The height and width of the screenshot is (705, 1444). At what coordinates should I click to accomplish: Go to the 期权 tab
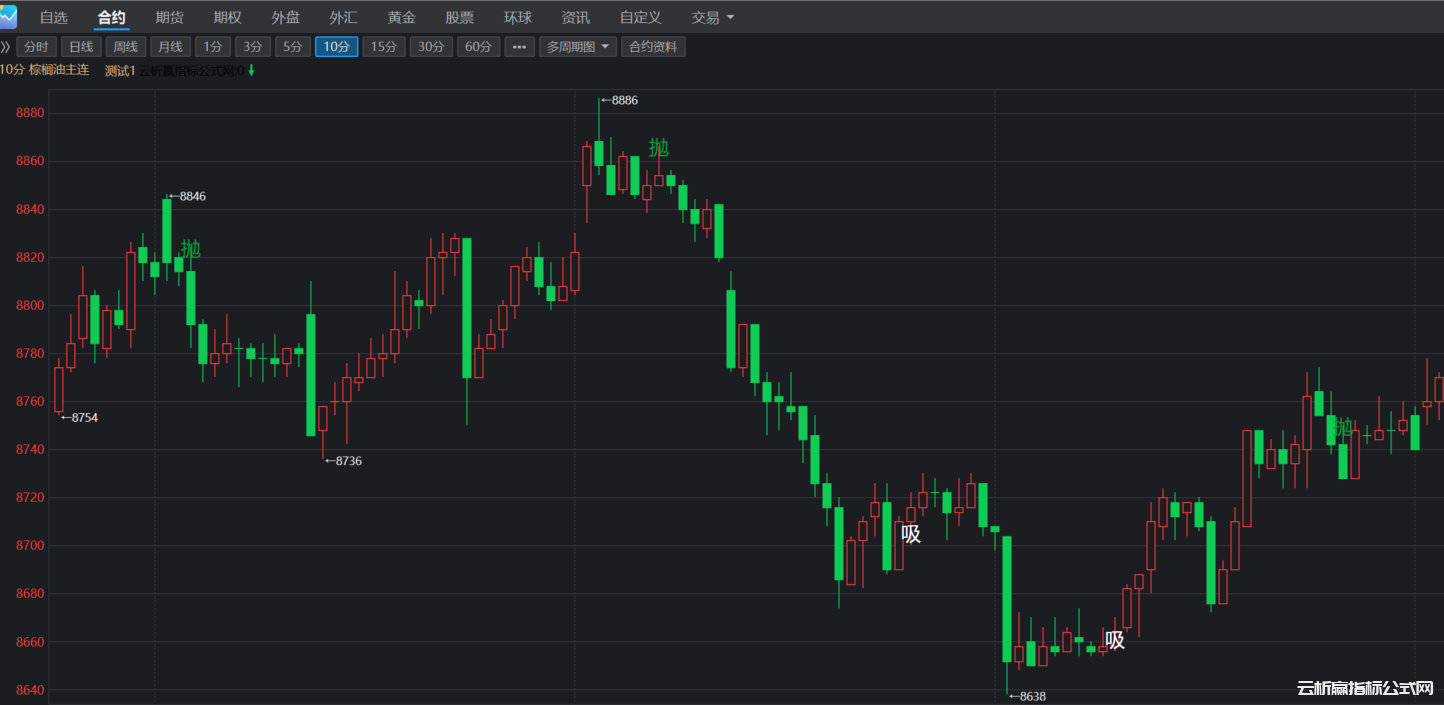(228, 18)
